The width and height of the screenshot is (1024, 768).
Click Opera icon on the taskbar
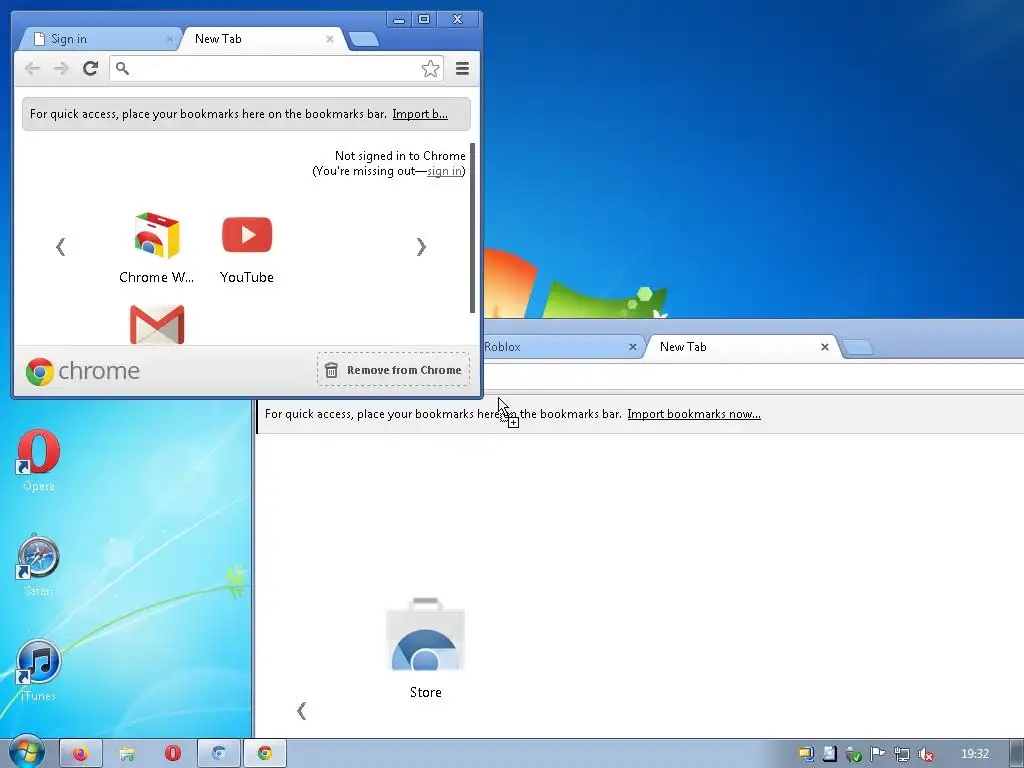[x=172, y=753]
